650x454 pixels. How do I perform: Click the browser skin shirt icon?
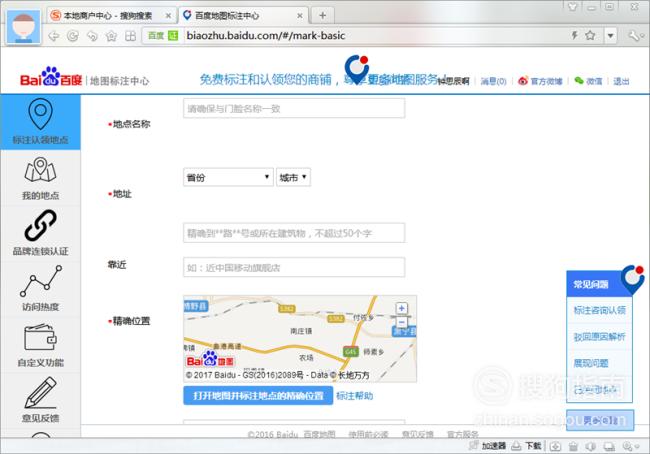[x=573, y=6]
